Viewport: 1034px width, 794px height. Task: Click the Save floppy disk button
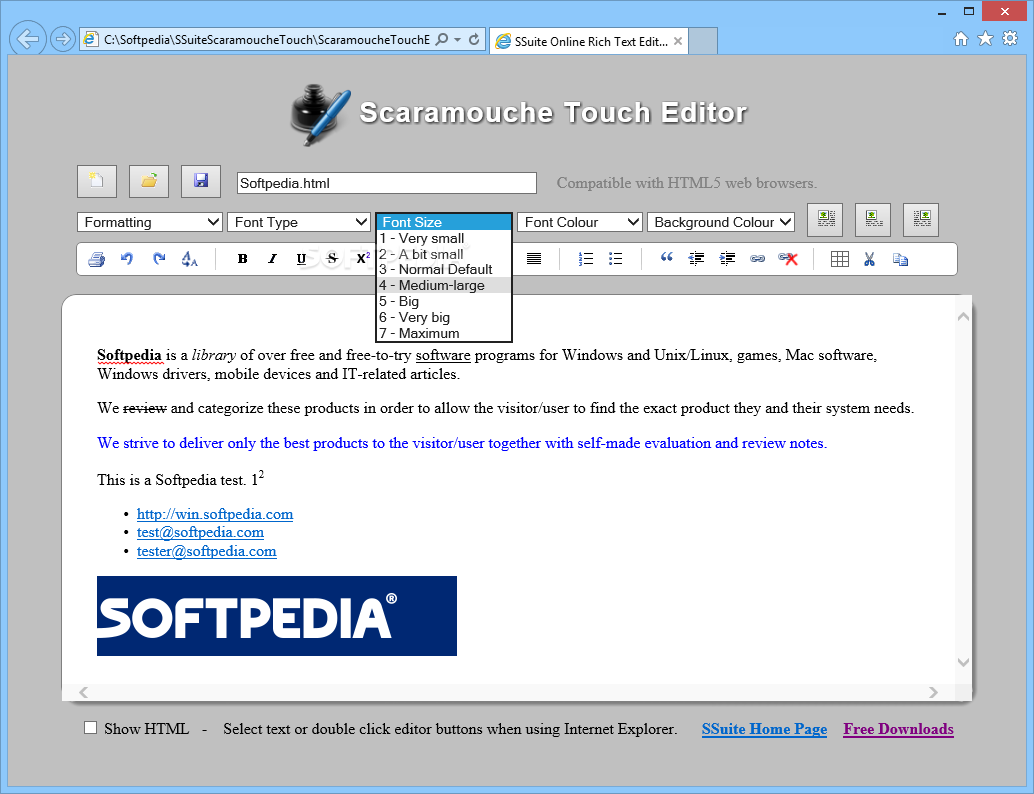(201, 181)
